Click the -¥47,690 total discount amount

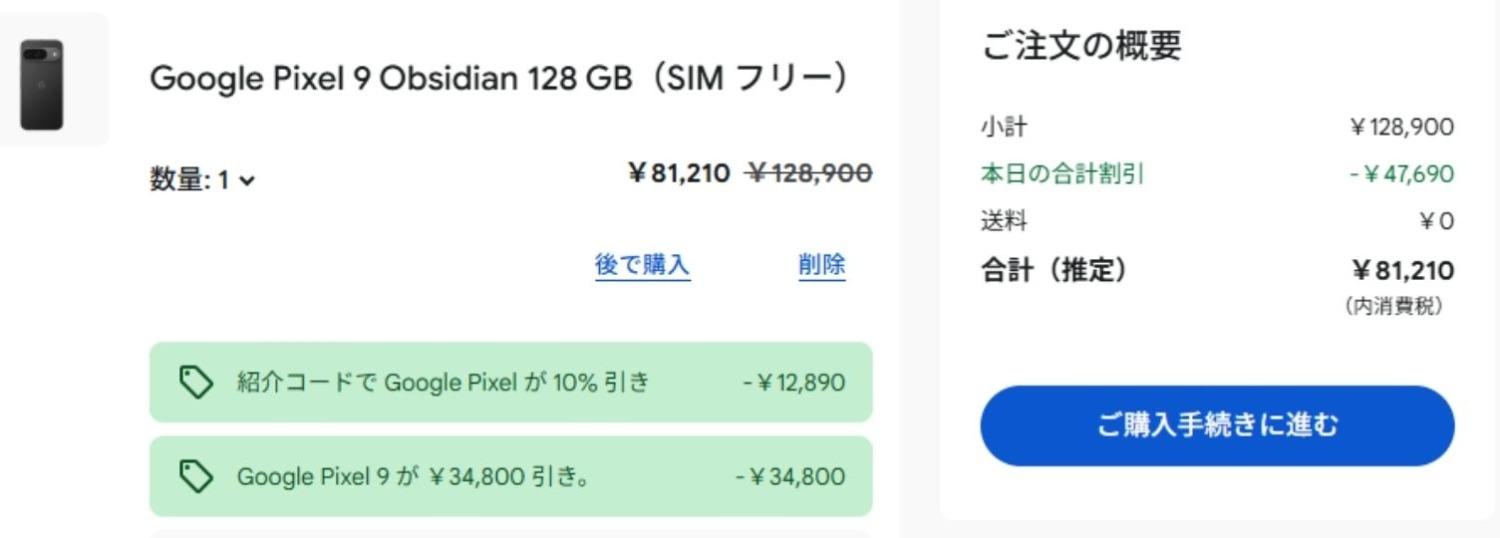pyautogui.click(x=1401, y=174)
